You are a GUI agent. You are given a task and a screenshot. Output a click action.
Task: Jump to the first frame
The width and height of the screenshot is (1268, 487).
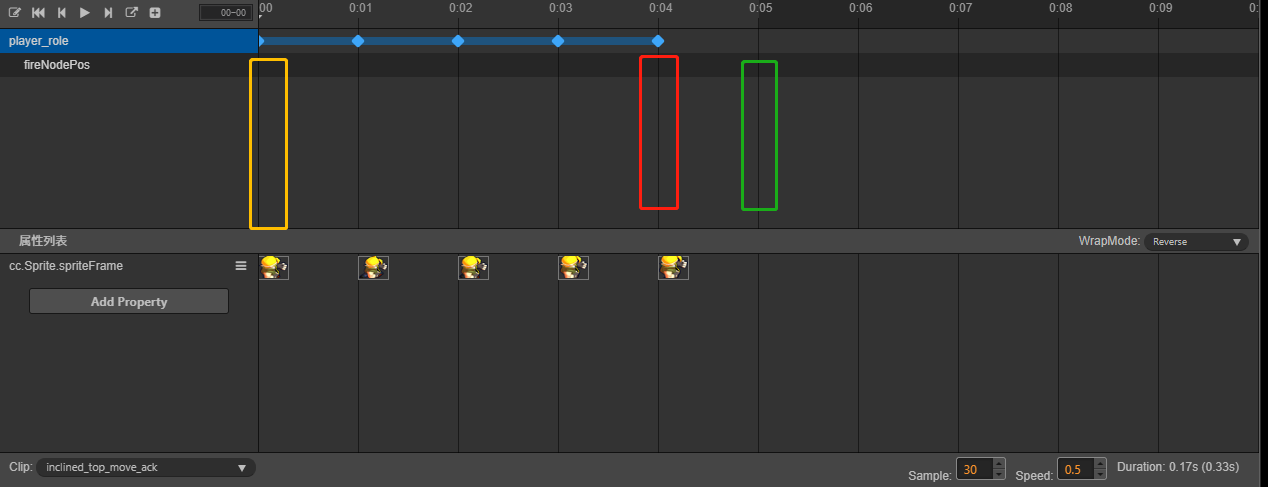pos(38,13)
